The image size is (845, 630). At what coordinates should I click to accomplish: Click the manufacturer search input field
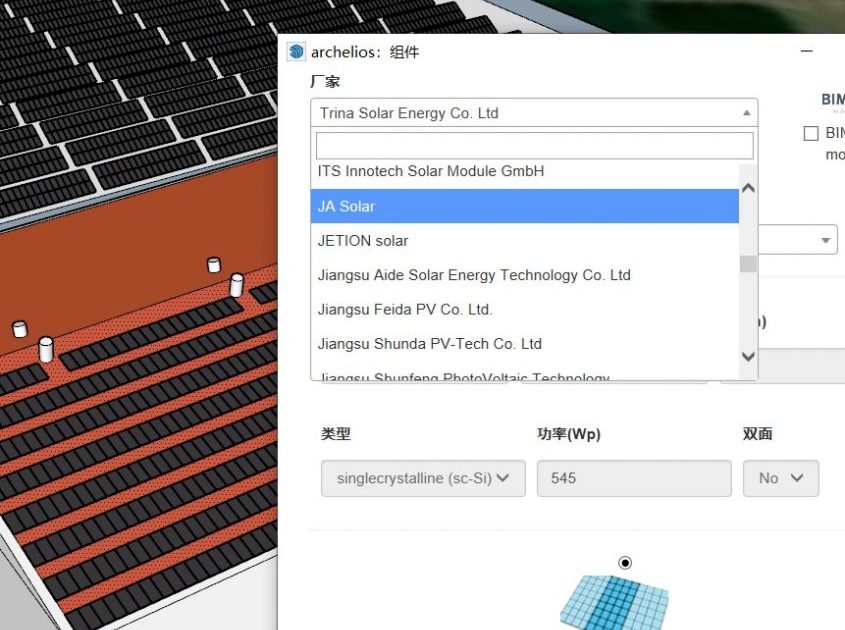coord(534,146)
